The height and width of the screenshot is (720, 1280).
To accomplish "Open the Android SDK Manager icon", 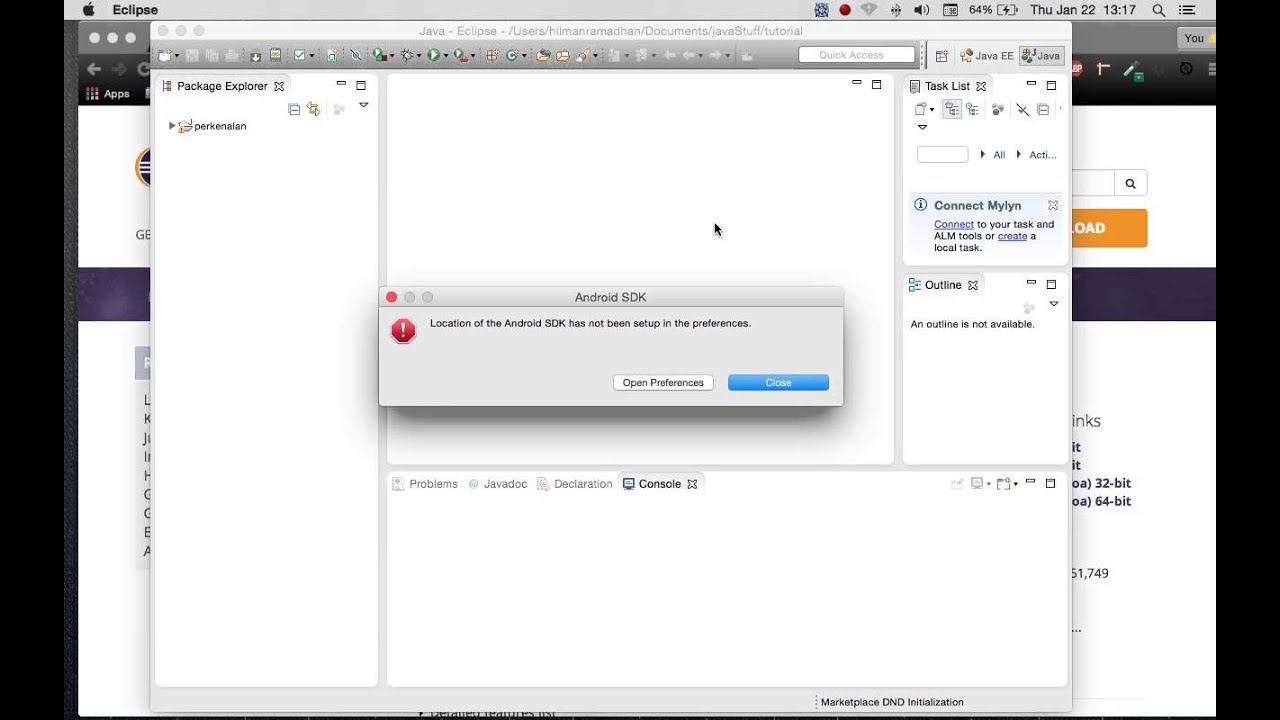I will point(255,56).
